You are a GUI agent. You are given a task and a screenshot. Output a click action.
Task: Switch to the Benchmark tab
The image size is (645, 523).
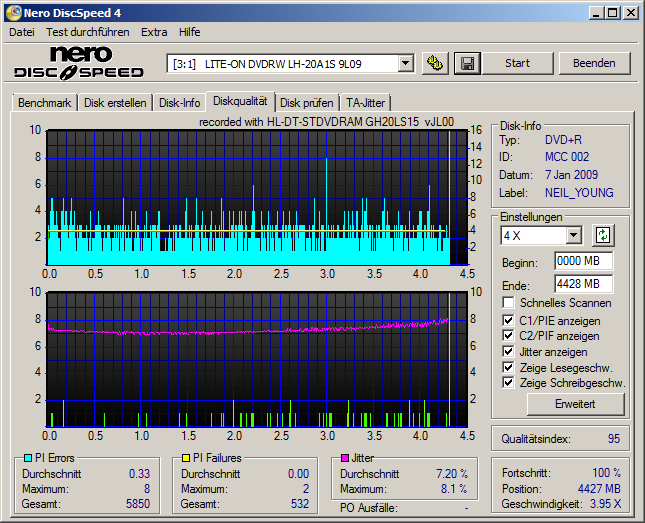coord(45,102)
